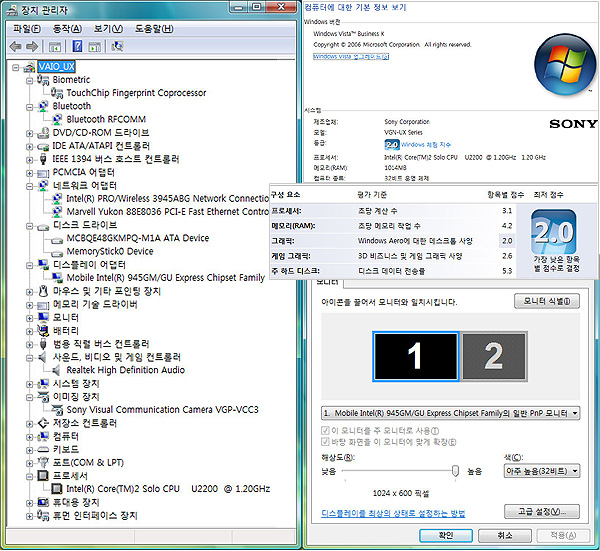Collapse the 프로세서 tree node
This screenshot has width=600, height=551.
pyautogui.click(x=29, y=476)
